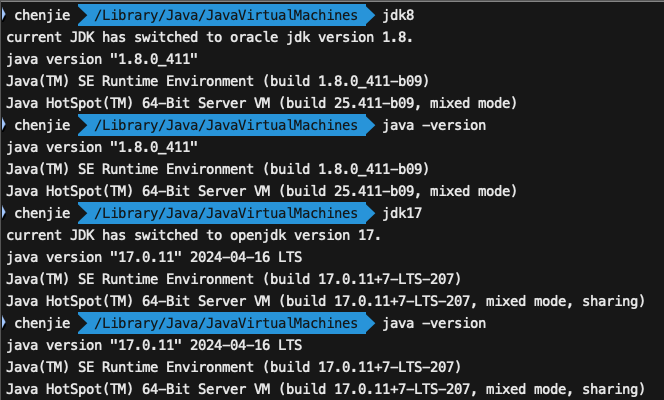Click the blue arrow tip before the jdk8 command
Screen dimensions: 664x400
pyautogui.click(x=370, y=15)
